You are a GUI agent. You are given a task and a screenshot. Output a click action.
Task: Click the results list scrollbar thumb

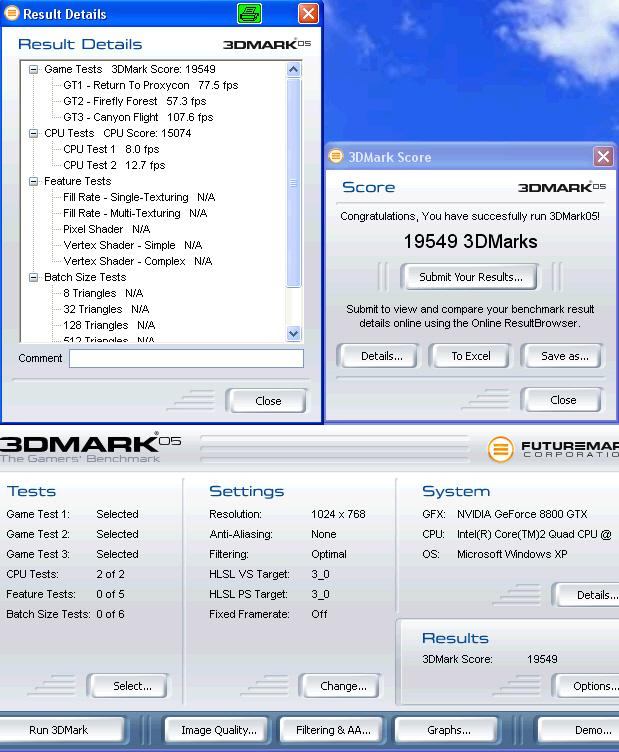pyautogui.click(x=293, y=183)
